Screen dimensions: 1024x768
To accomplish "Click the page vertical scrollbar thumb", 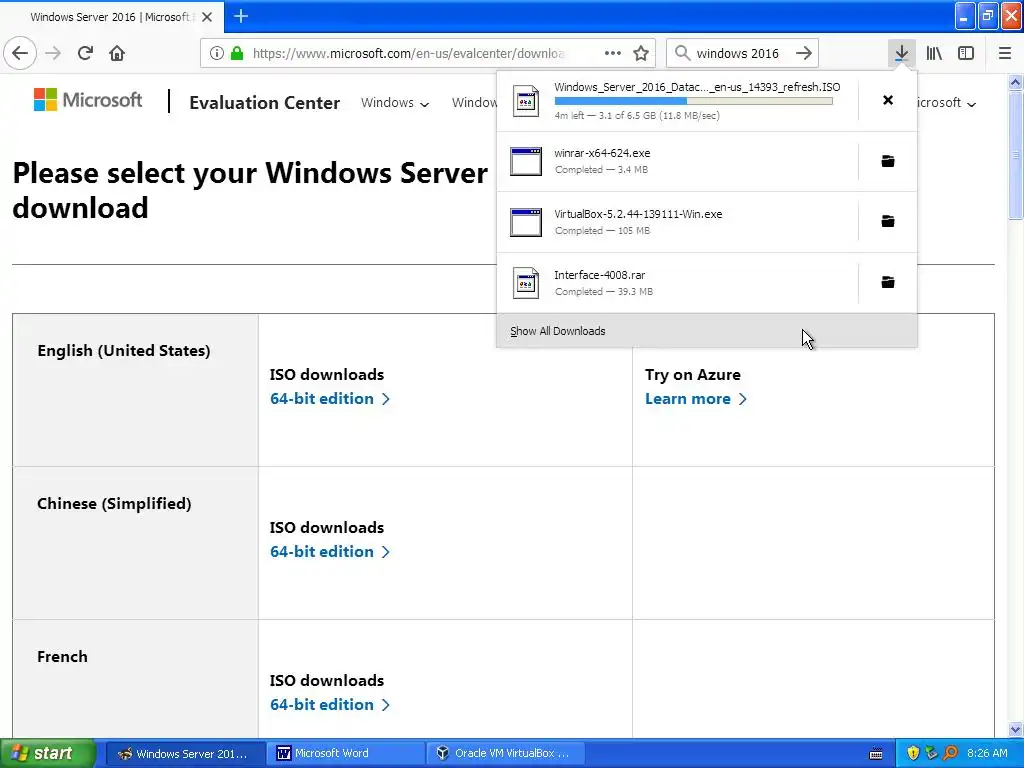I will click(x=1015, y=155).
